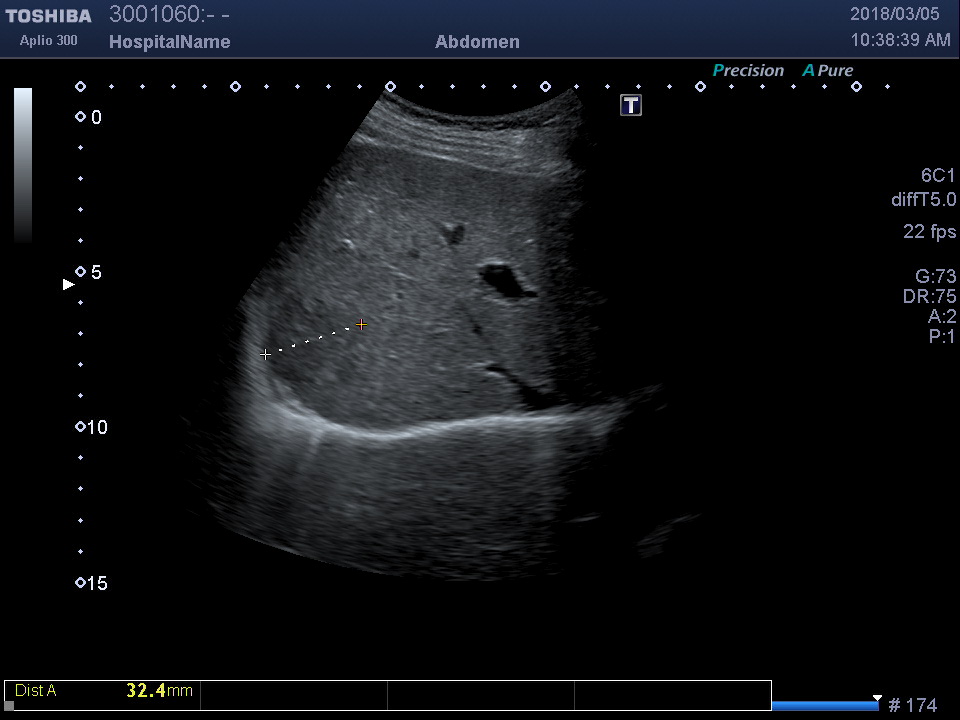Select the white caliper cross marker

pos(265,354)
